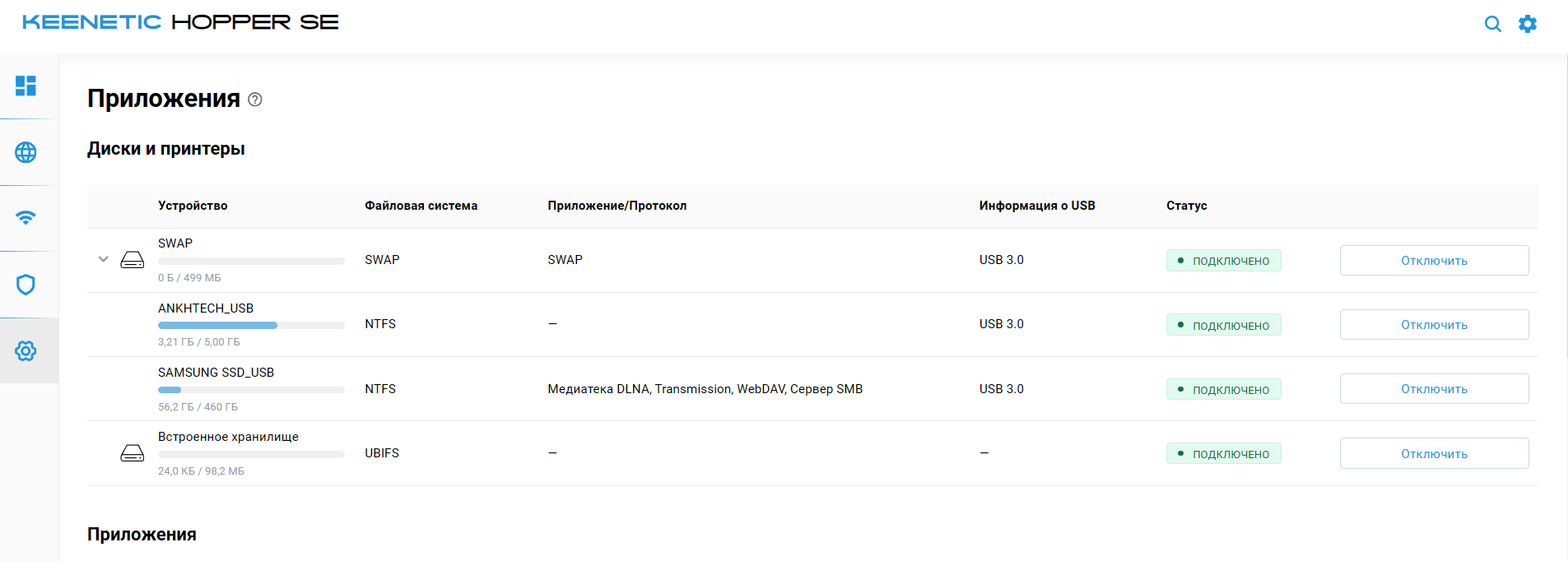The width and height of the screenshot is (1568, 561).
Task: Click the search magnifier icon
Action: (1492, 24)
